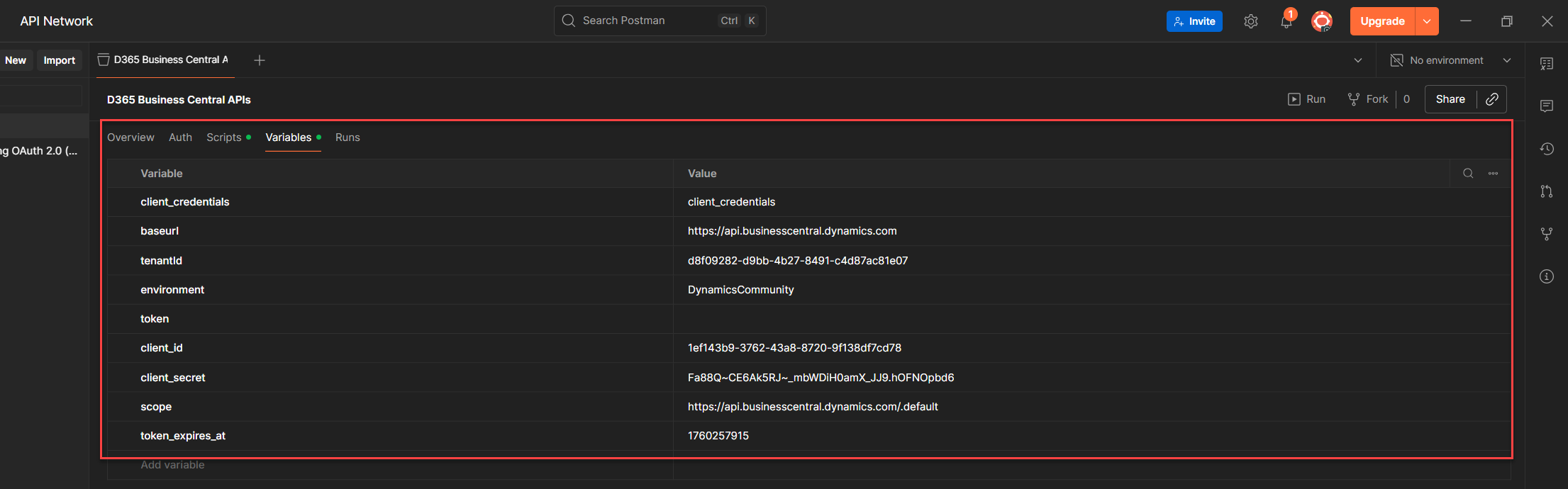Click the DynamicsCommunity environment value
This screenshot has width=1568, height=489.
(x=741, y=290)
